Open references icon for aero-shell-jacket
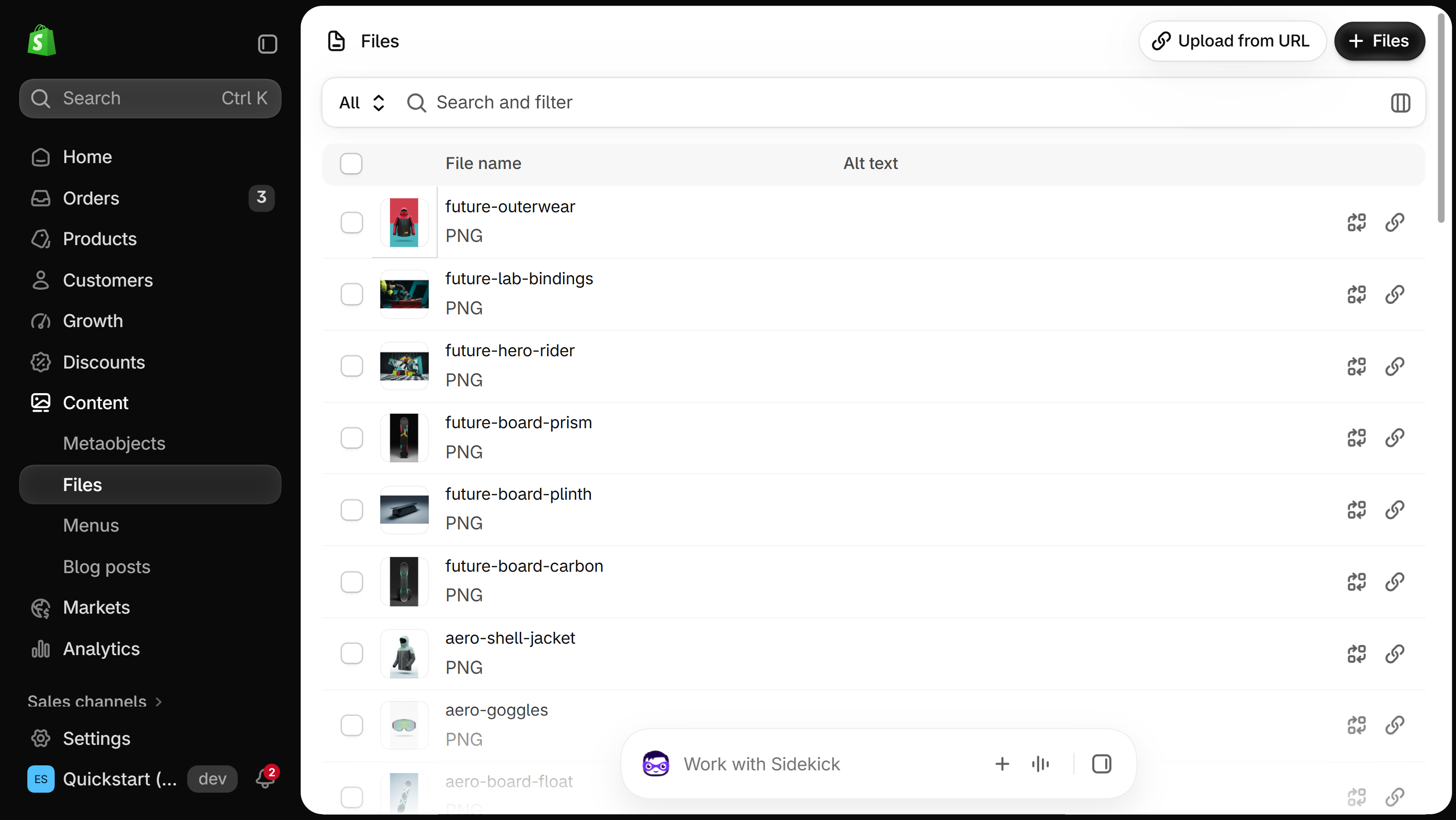 [1357, 654]
